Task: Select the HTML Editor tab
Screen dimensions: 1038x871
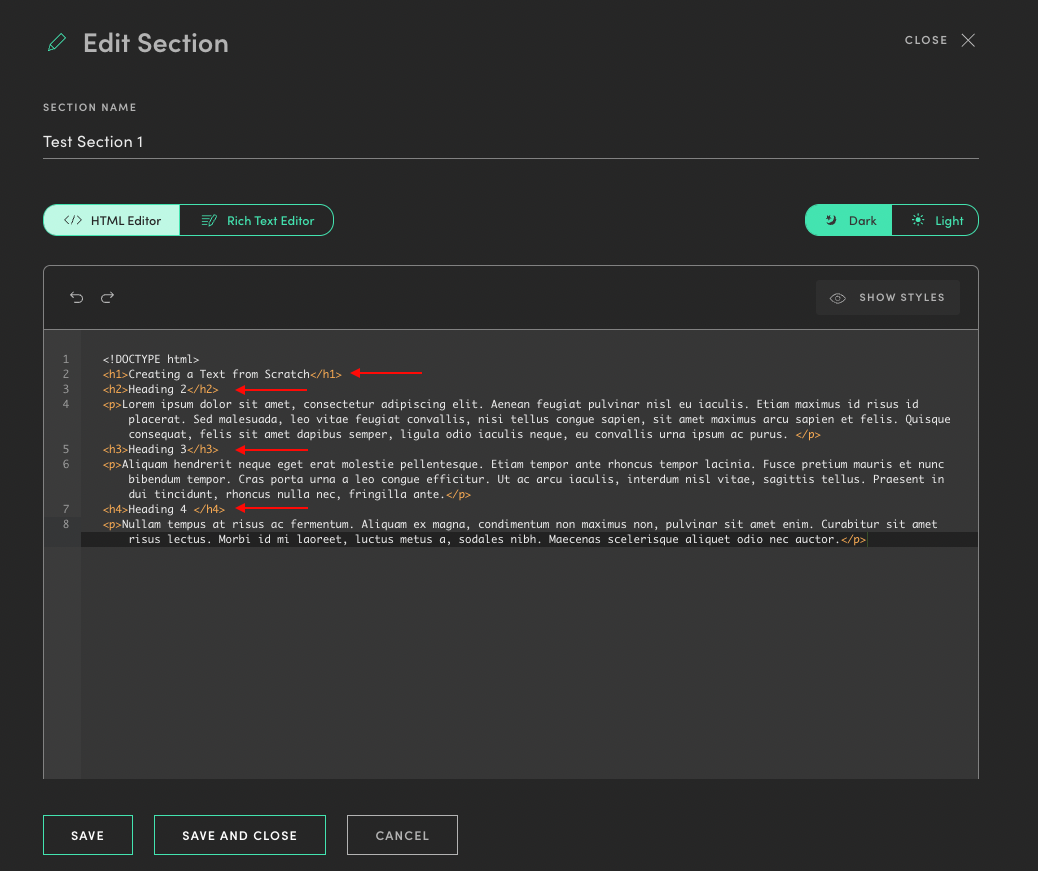Action: [x=111, y=220]
